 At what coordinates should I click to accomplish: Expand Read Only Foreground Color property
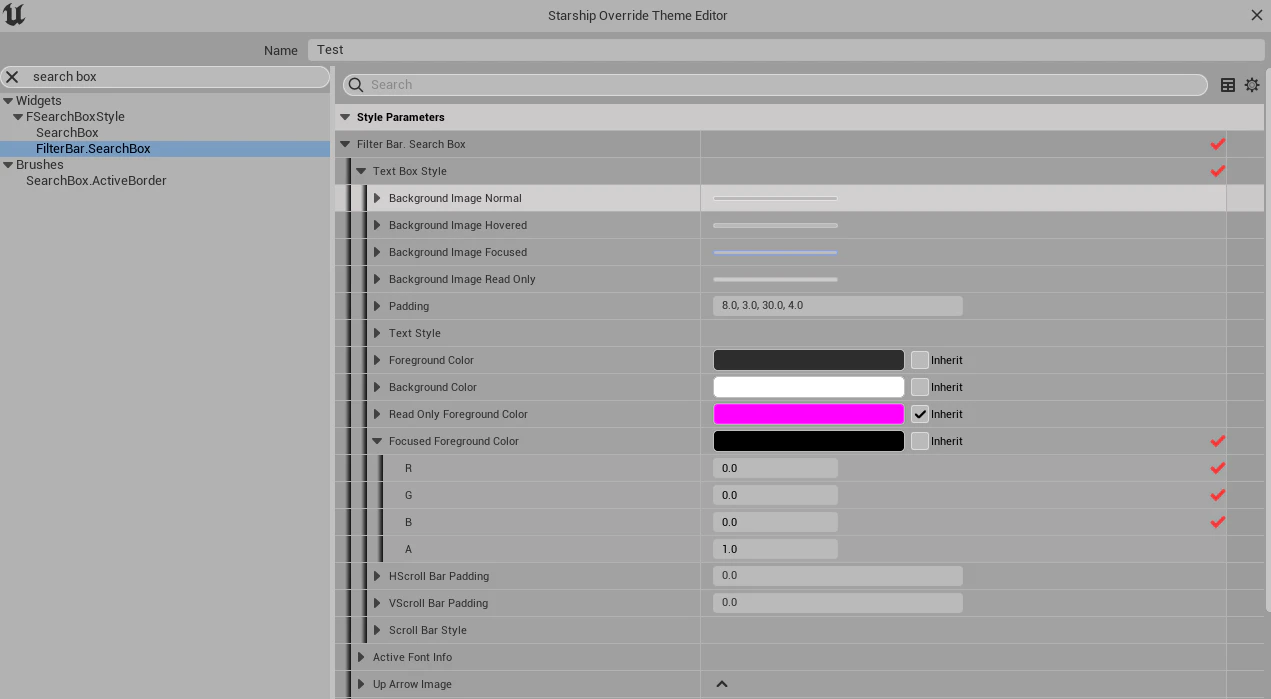coord(377,414)
